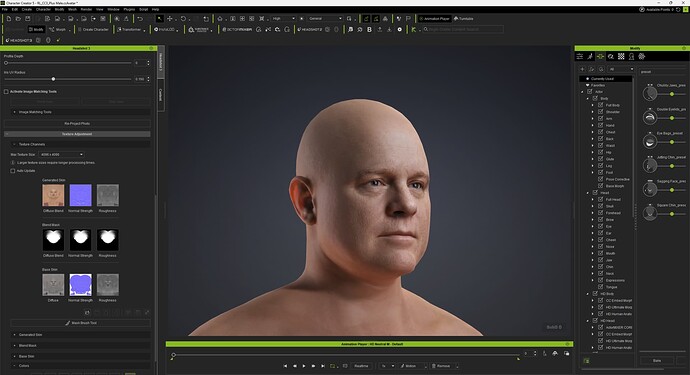
Task: Expand the Generated Skin section
Action: pyautogui.click(x=80, y=335)
